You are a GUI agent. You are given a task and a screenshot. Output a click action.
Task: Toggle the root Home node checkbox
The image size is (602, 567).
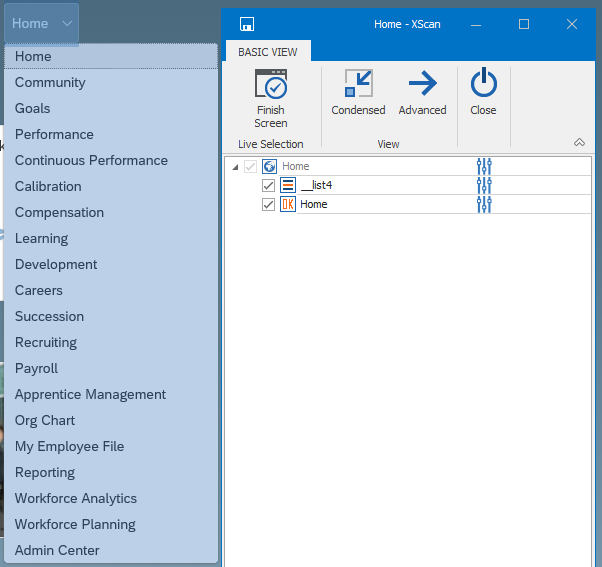[250, 167]
